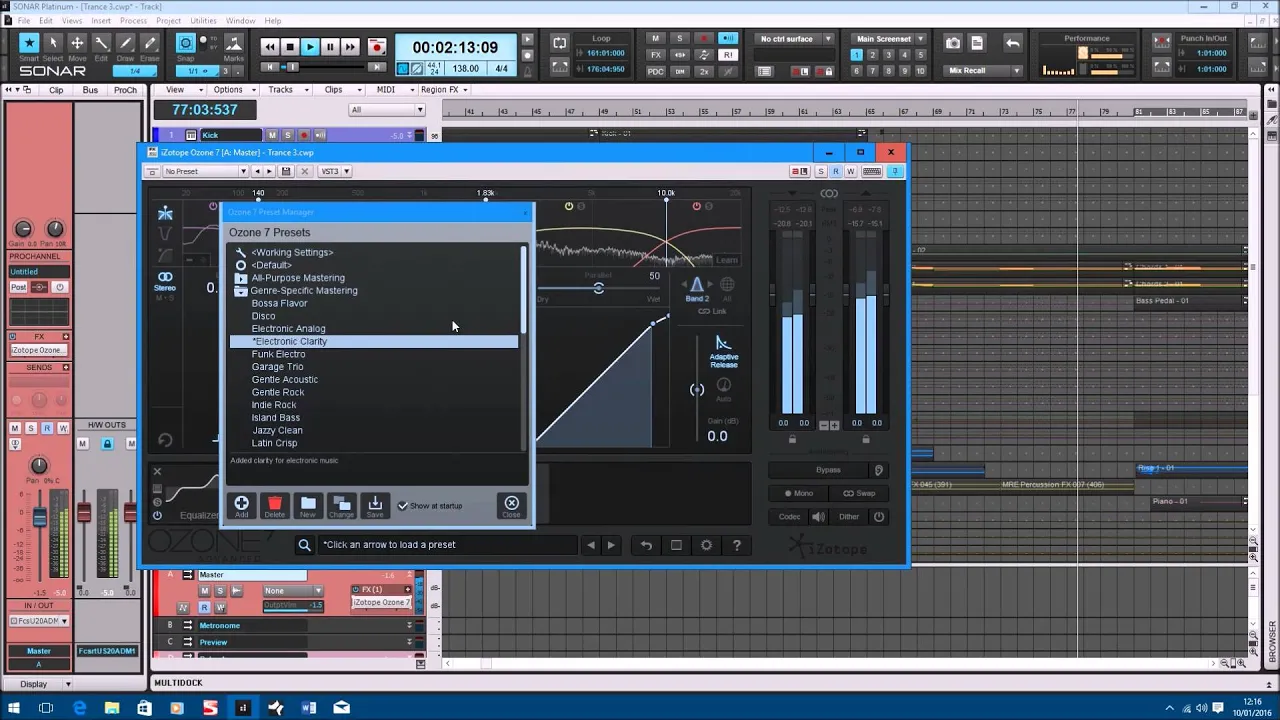The width and height of the screenshot is (1280, 720).
Task: Click the global Mute (M) button
Action: [x=655, y=39]
